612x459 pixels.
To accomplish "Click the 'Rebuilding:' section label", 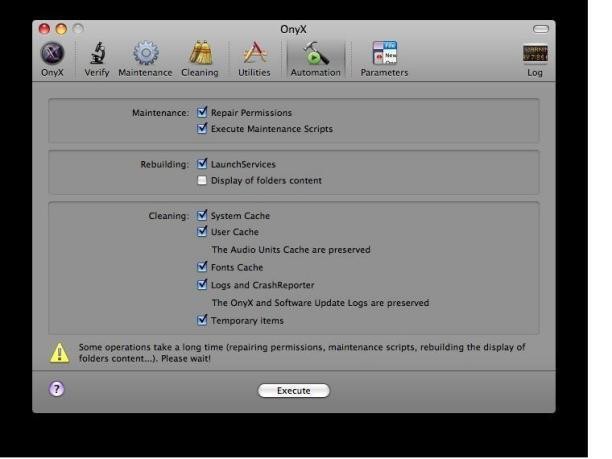I will [165, 164].
